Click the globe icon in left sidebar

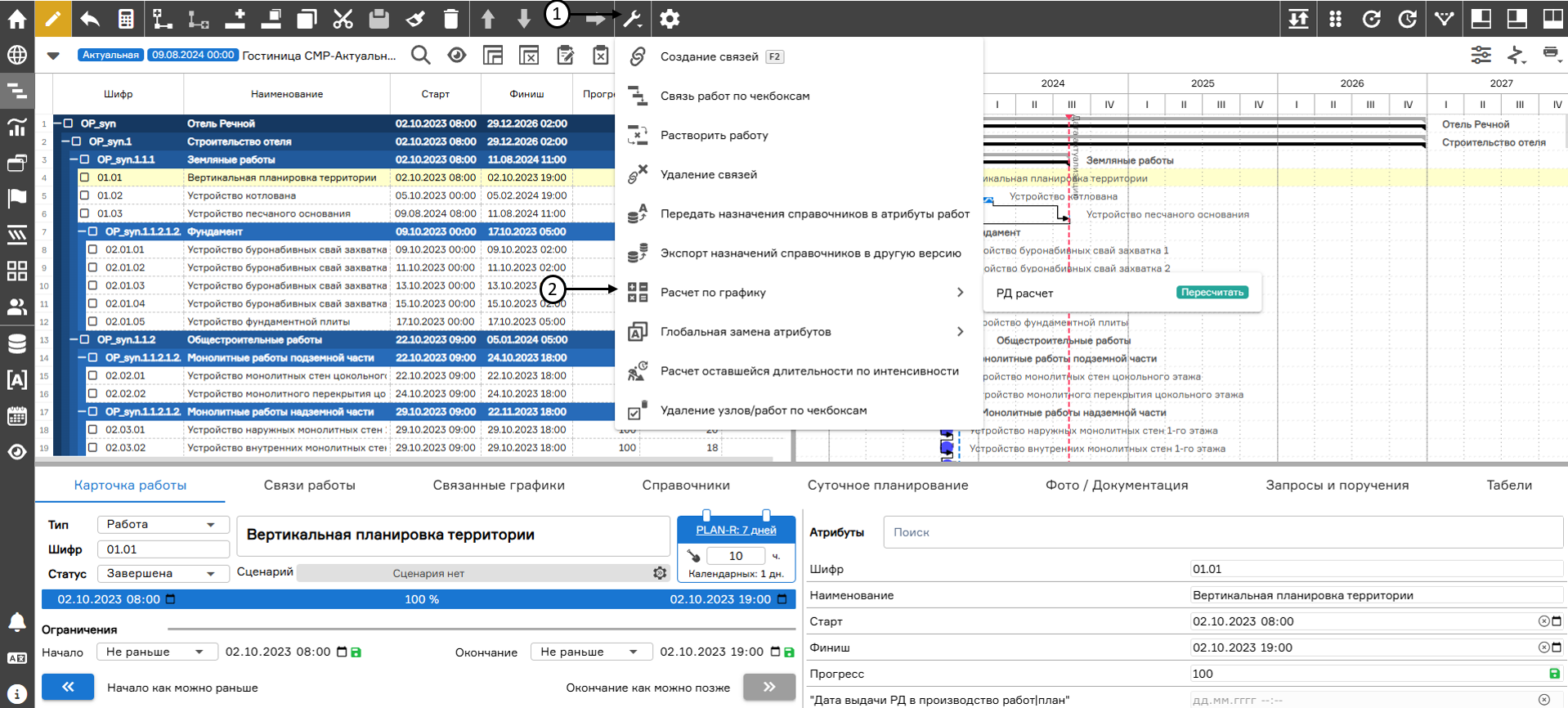click(16, 55)
